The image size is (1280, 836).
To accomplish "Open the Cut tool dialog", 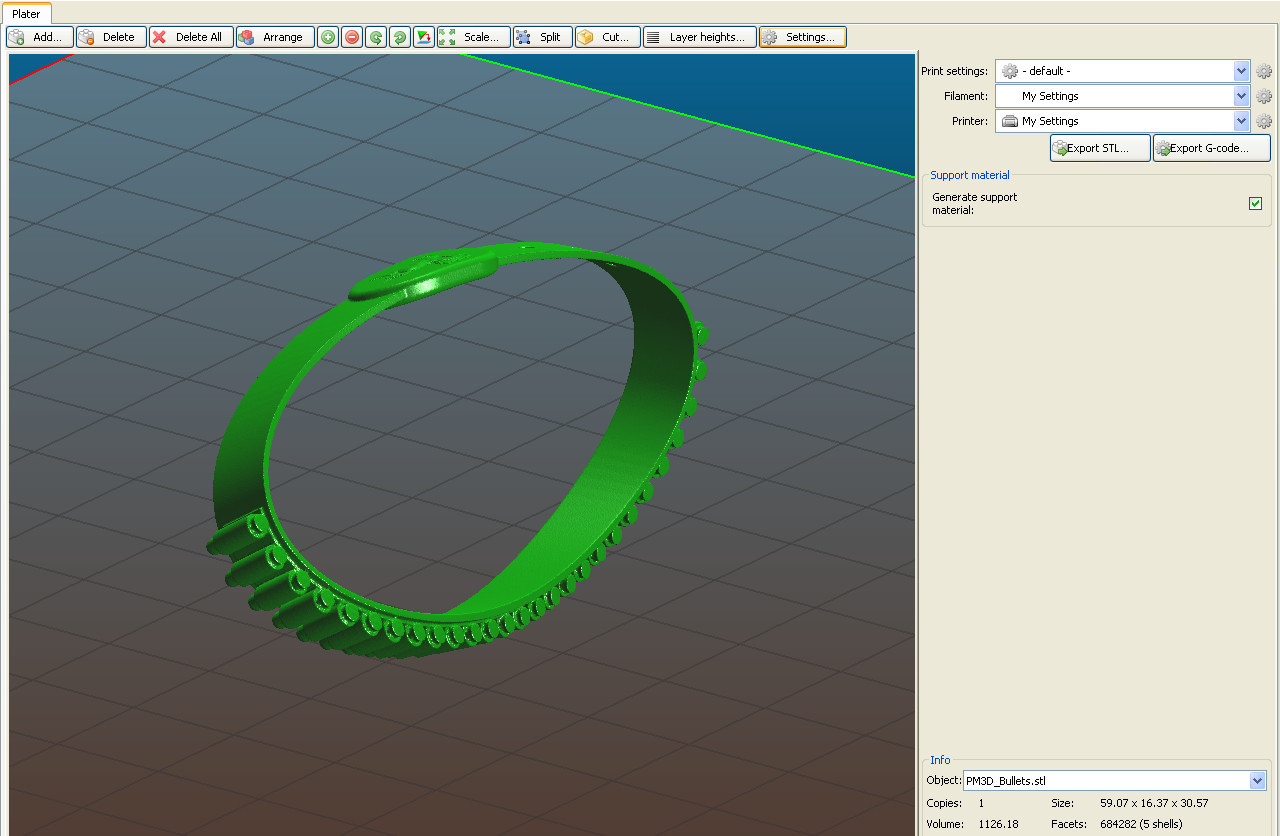I will click(607, 37).
